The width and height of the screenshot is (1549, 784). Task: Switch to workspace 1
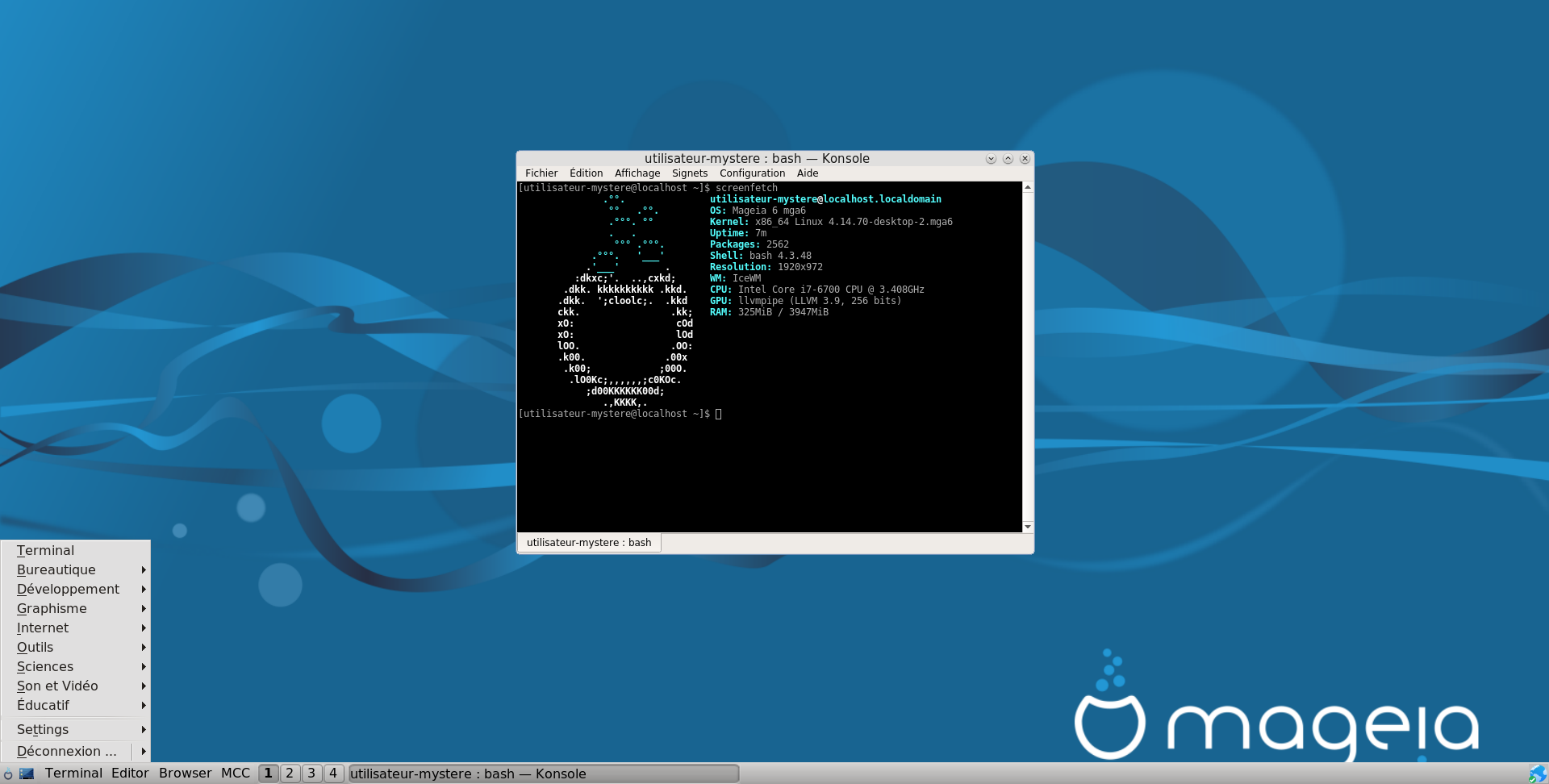click(269, 774)
